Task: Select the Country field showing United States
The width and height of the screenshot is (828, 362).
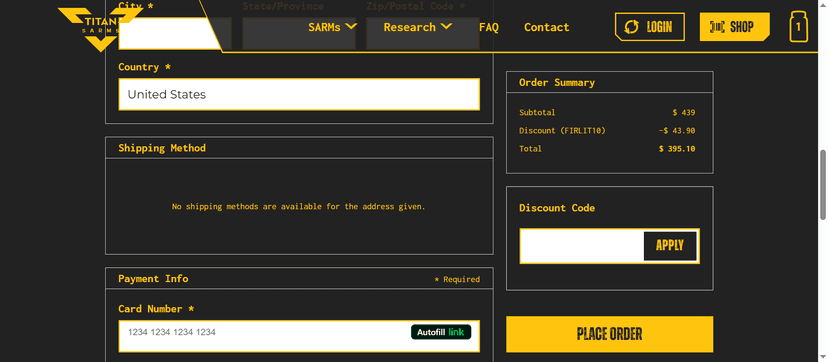Action: (299, 94)
